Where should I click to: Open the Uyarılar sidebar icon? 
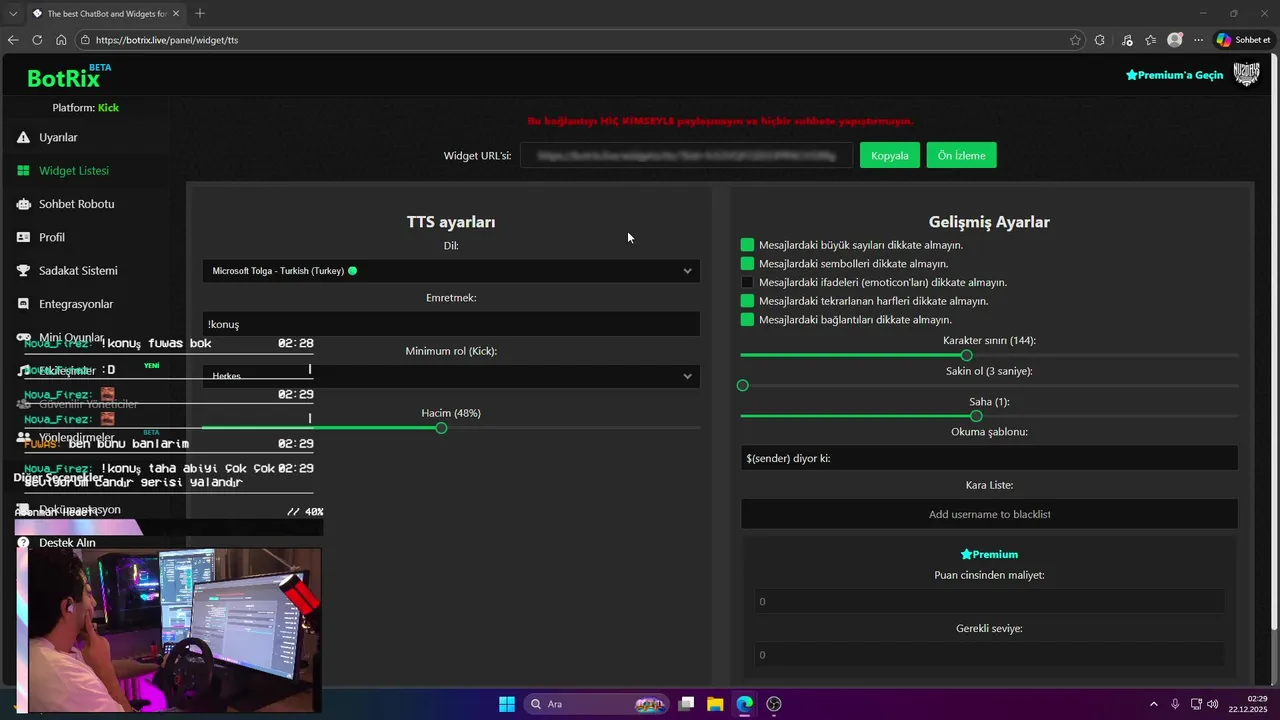click(23, 137)
